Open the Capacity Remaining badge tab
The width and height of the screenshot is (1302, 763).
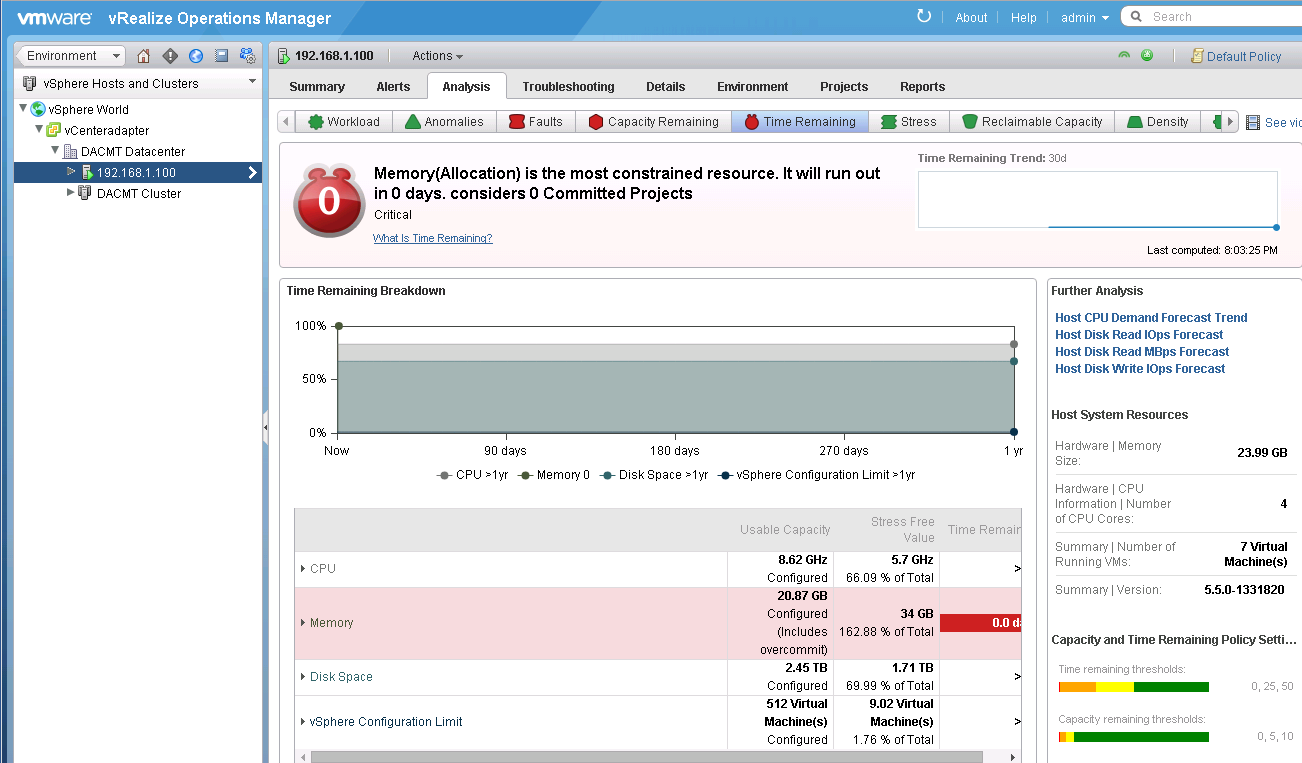click(x=654, y=121)
